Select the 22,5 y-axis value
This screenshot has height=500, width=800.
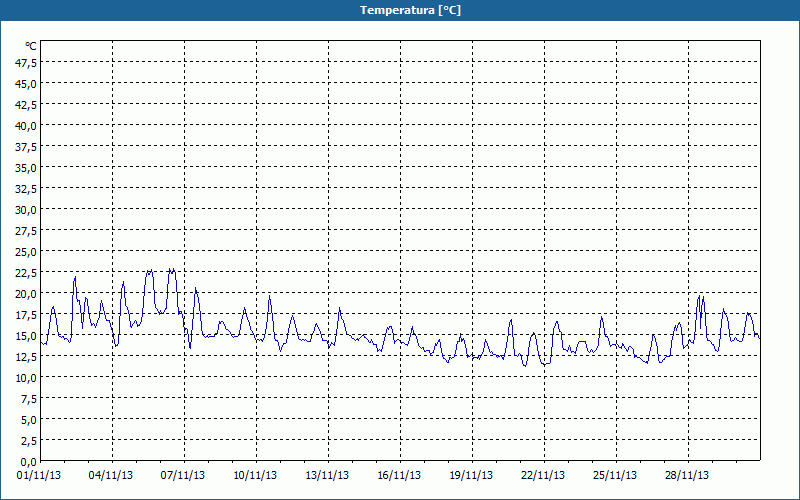point(27,273)
